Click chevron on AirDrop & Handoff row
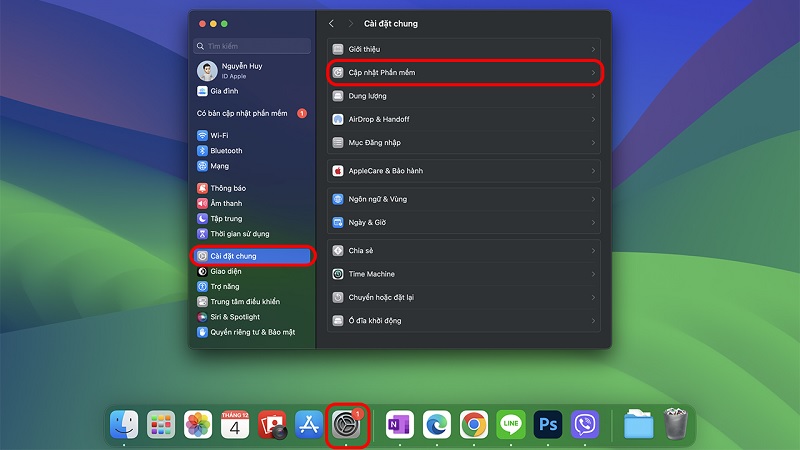This screenshot has width=800, height=450. tap(593, 119)
